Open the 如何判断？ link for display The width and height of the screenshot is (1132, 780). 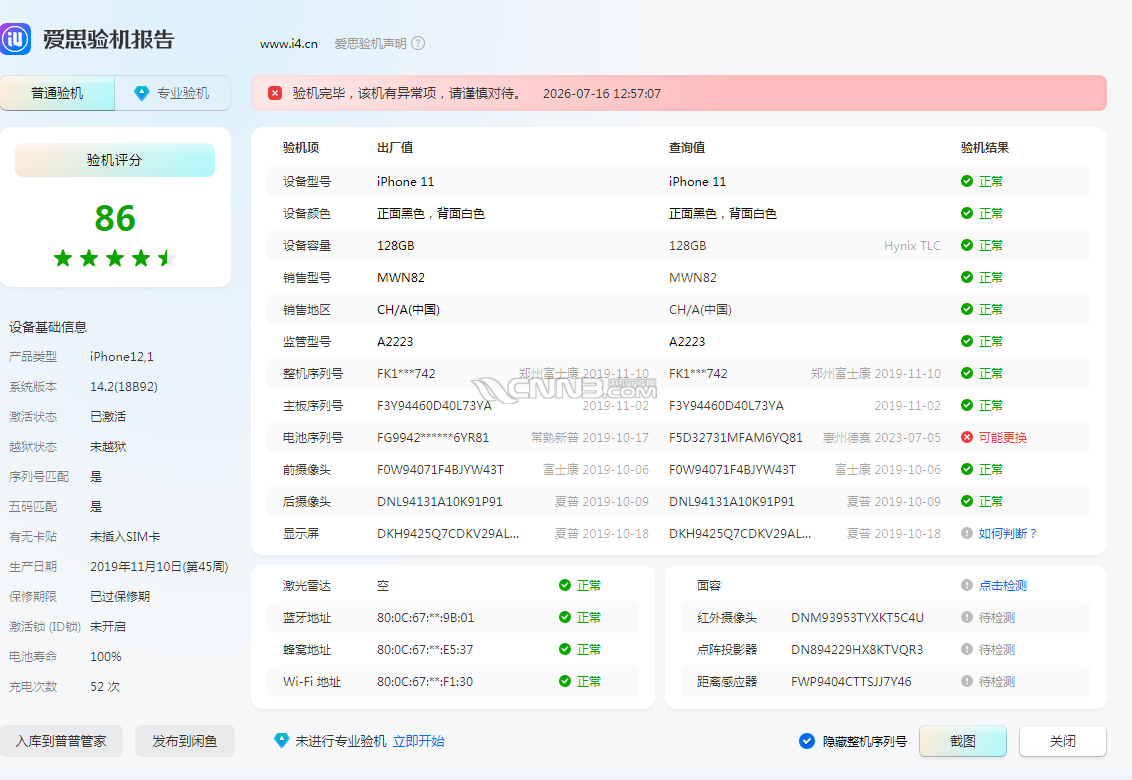coord(1007,533)
